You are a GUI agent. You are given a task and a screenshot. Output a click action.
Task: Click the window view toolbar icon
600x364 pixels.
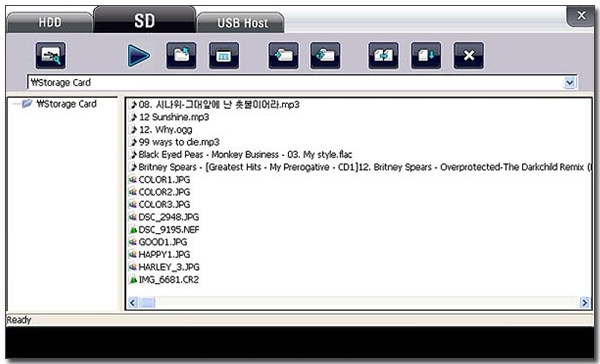point(224,56)
